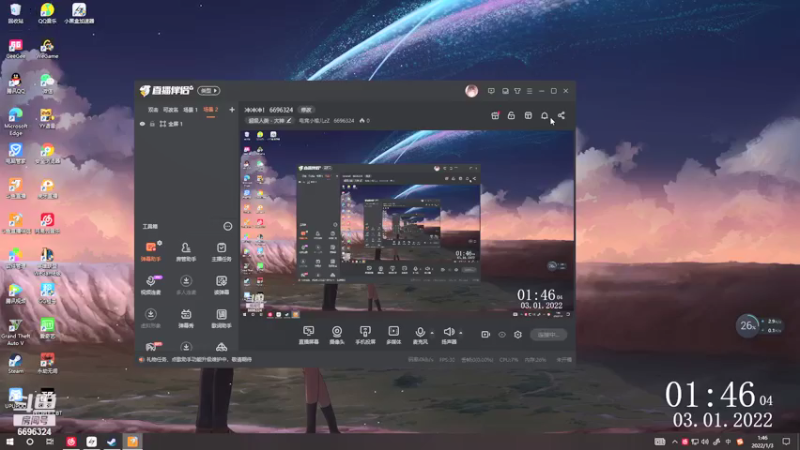Open the Windows Start menu
This screenshot has height=450, width=800.
[x=9, y=442]
